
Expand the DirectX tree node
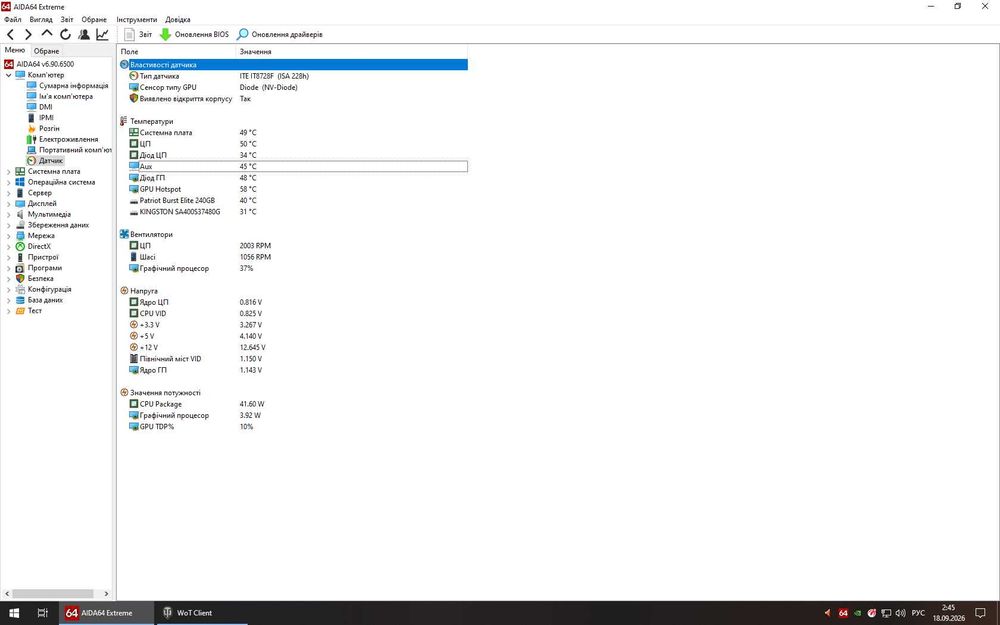point(8,246)
